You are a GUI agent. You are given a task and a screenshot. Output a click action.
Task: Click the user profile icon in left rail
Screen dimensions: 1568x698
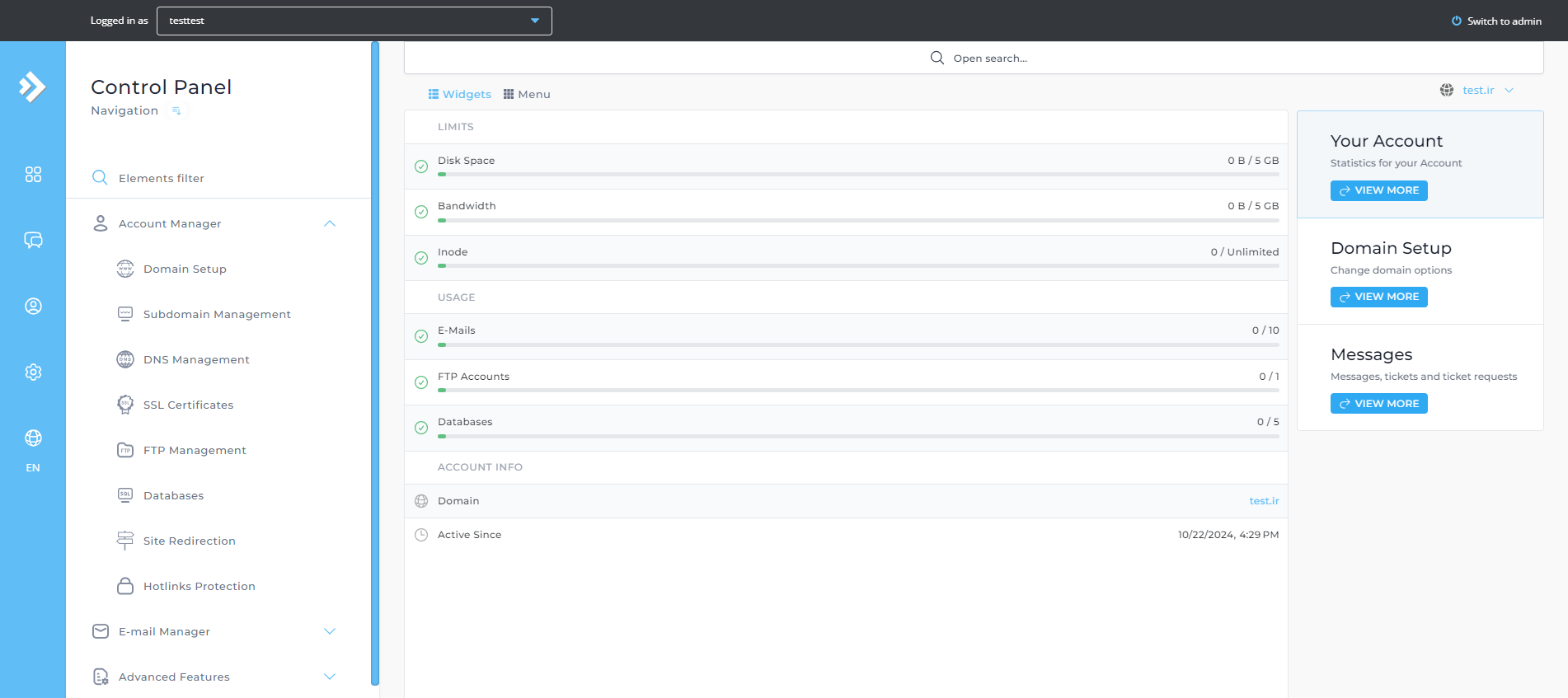33,307
